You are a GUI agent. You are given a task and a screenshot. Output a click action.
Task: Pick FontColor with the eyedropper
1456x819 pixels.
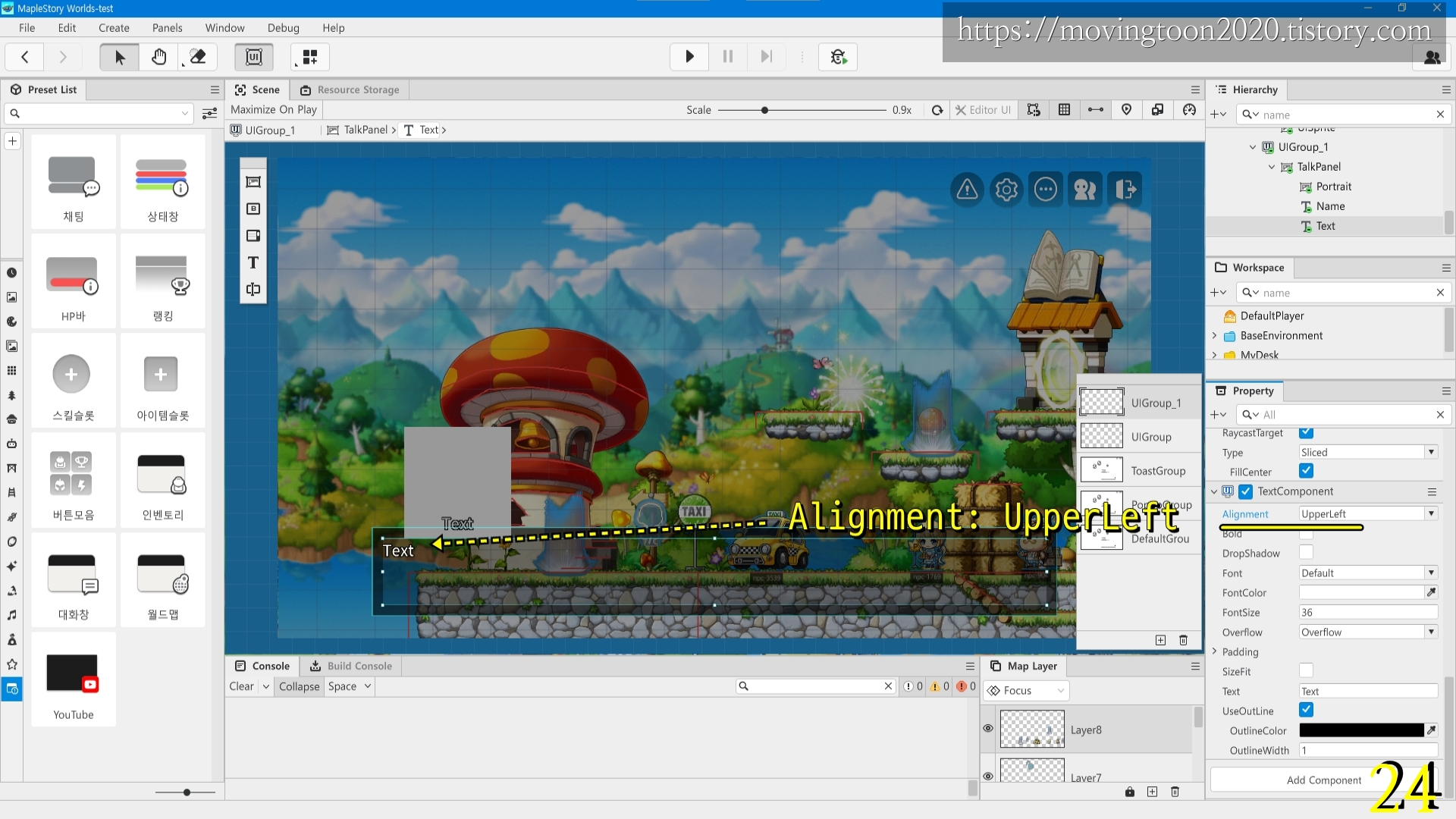pos(1431,592)
